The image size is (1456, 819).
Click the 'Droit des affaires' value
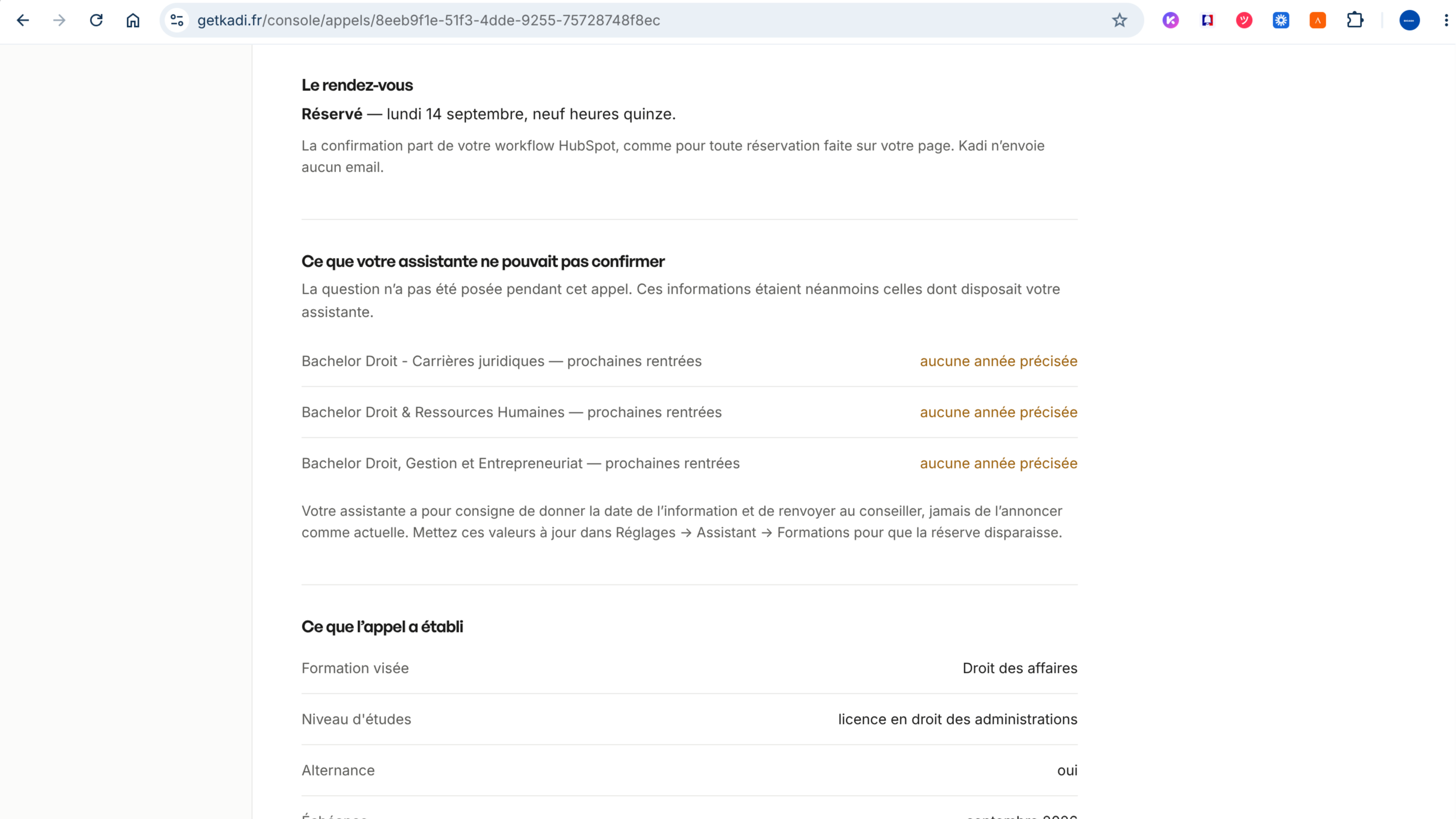(x=1020, y=669)
